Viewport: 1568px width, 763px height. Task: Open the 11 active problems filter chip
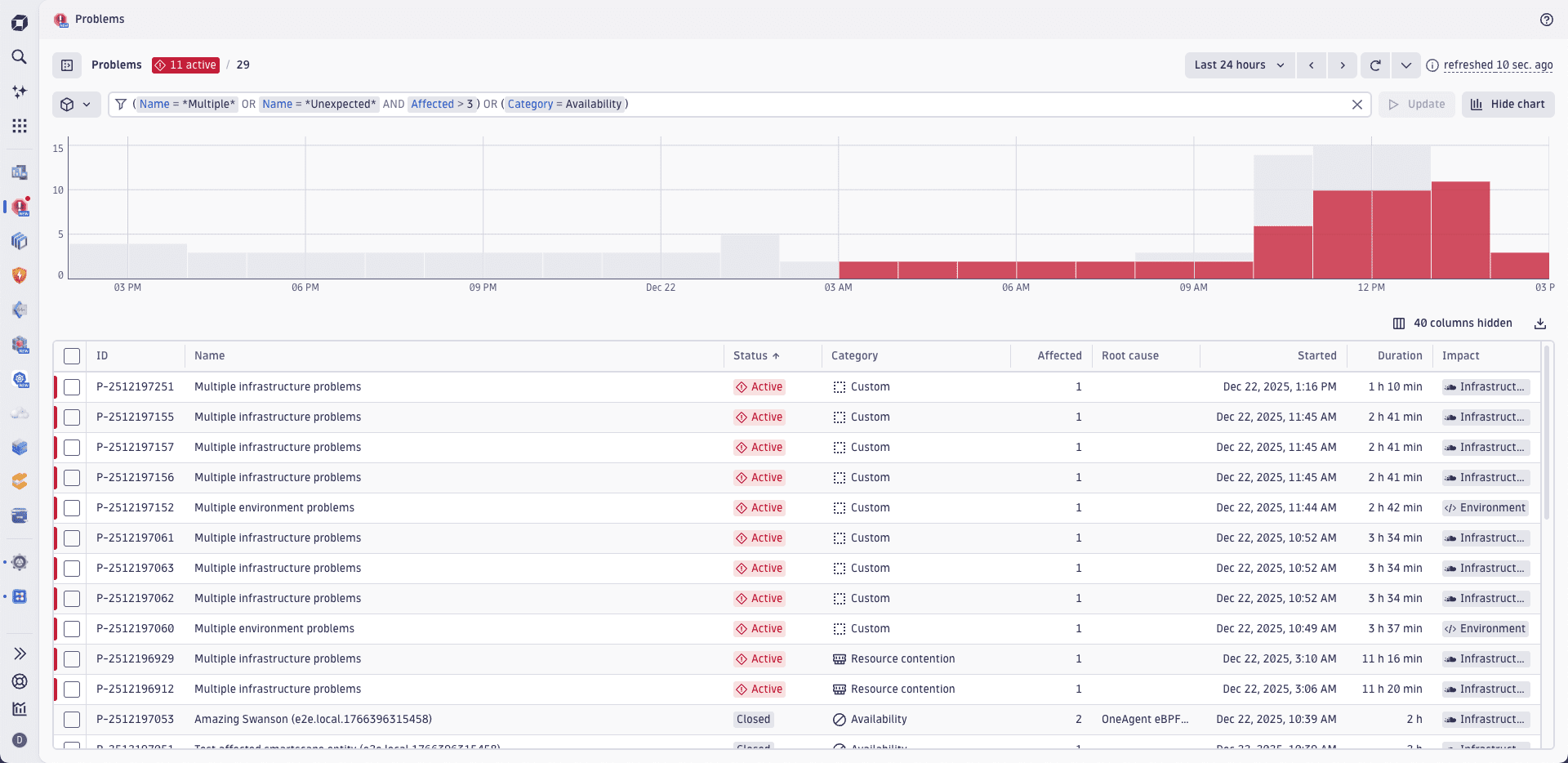tap(185, 65)
